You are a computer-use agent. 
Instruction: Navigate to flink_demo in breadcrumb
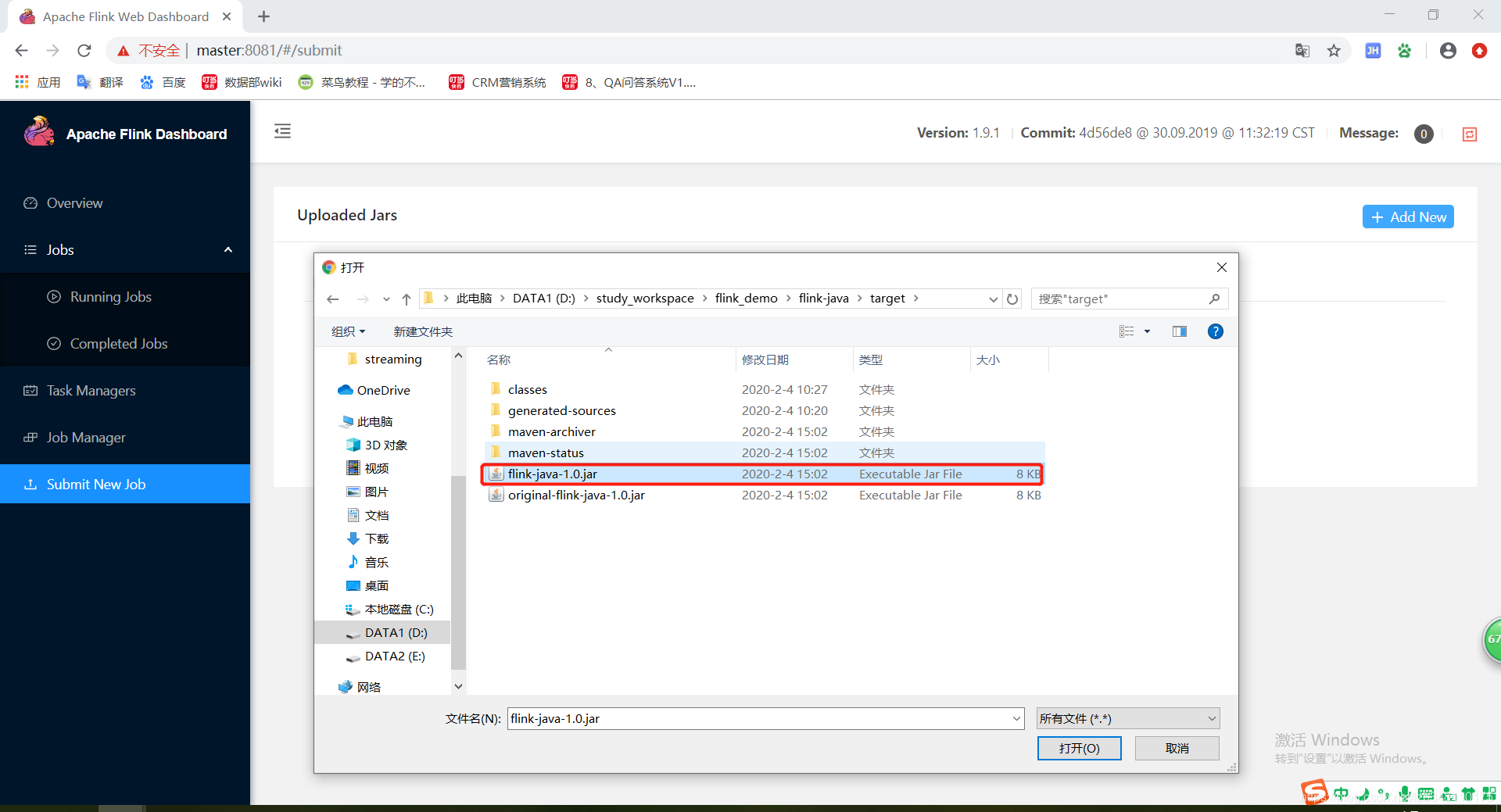point(746,299)
